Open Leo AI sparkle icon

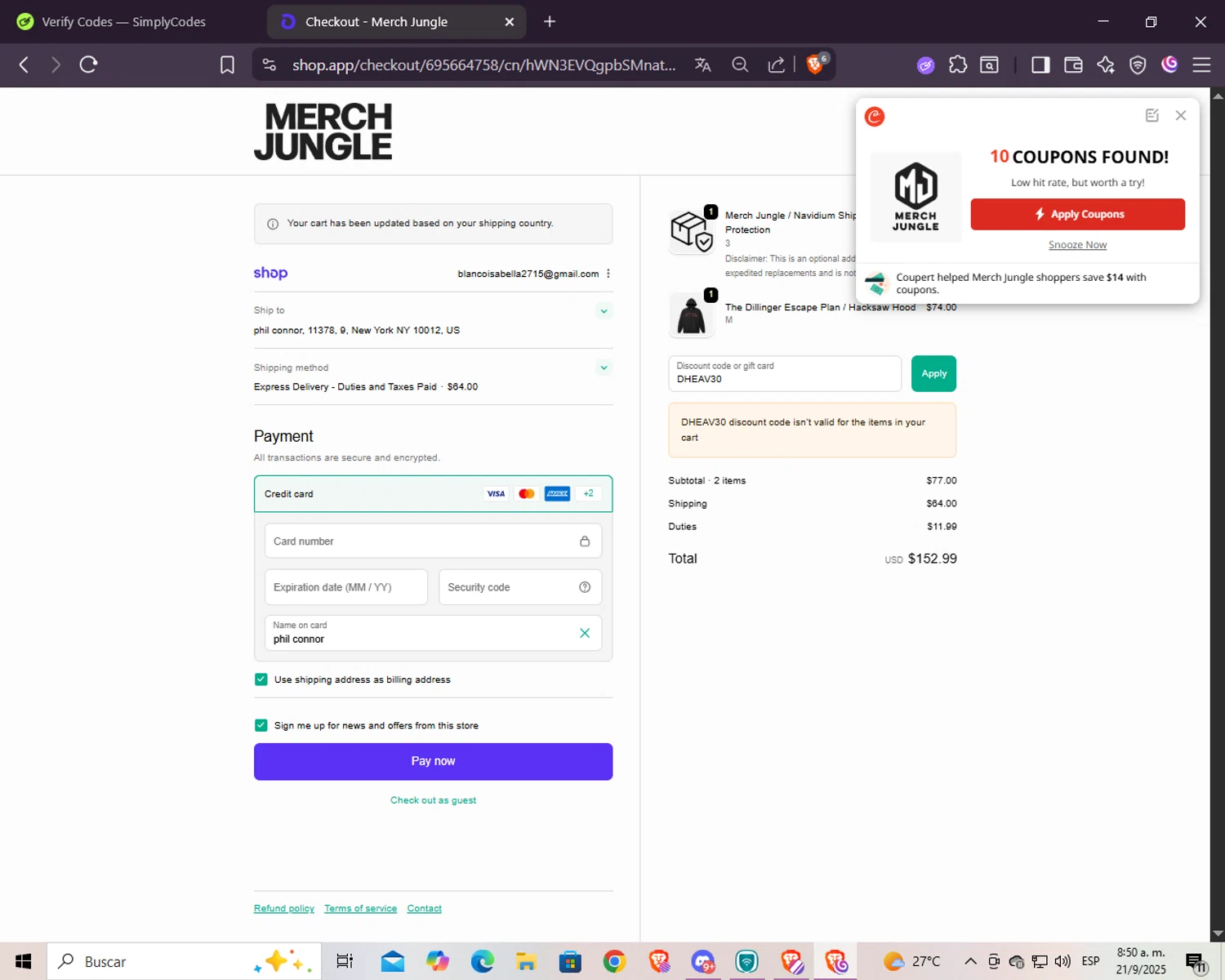pos(1106,65)
